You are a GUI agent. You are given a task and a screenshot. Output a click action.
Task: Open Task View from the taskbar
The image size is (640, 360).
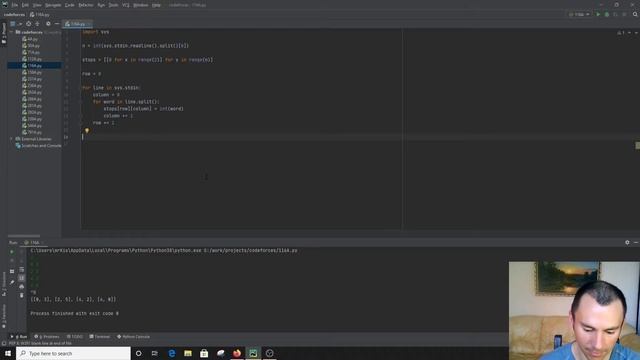pyautogui.click(x=155, y=353)
